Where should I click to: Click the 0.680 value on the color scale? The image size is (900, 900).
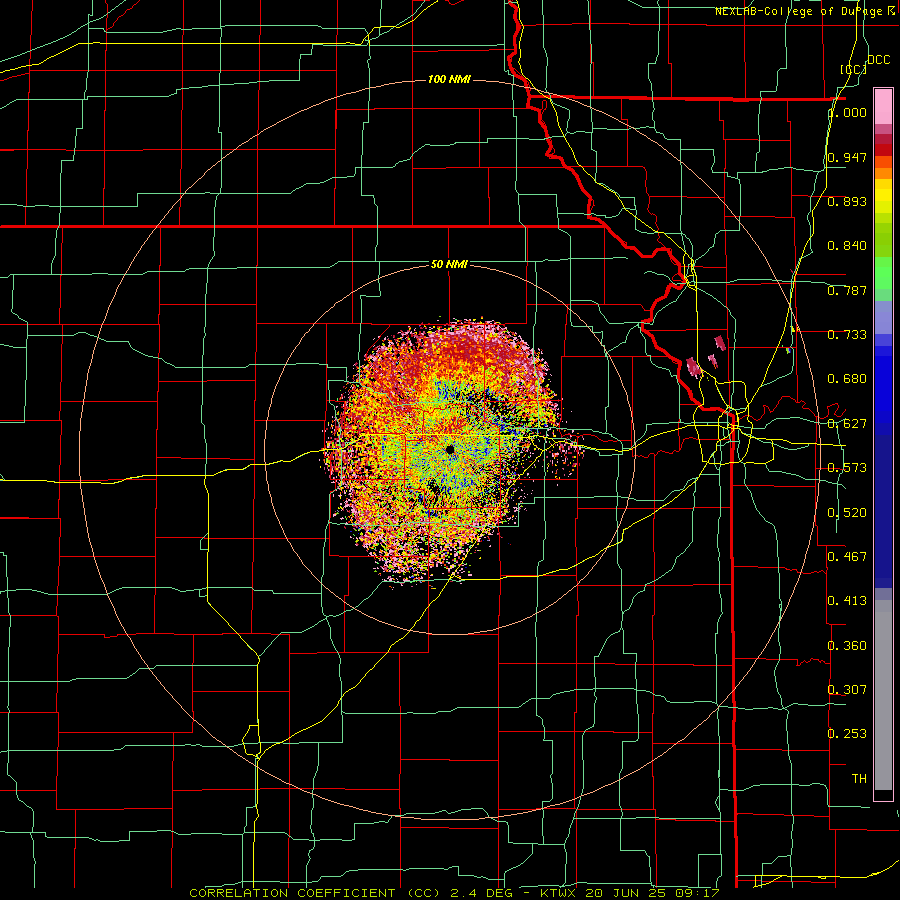point(847,379)
